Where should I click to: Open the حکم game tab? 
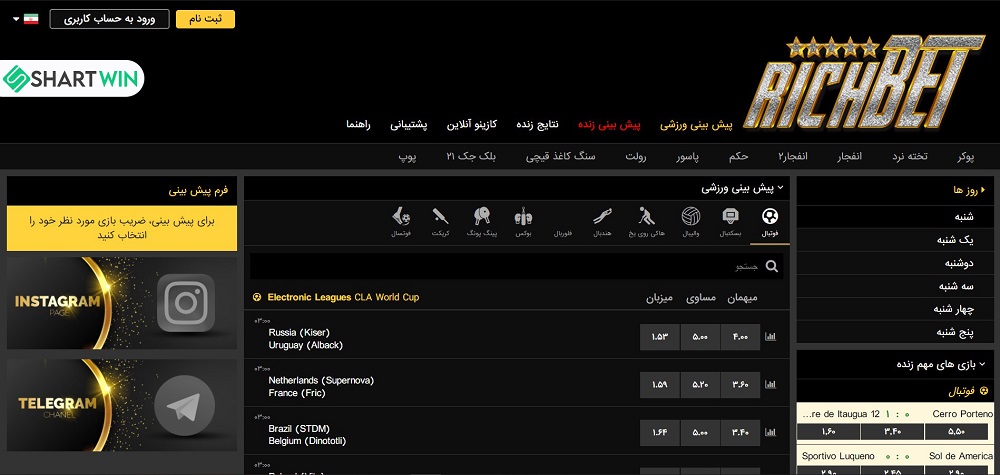[738, 156]
